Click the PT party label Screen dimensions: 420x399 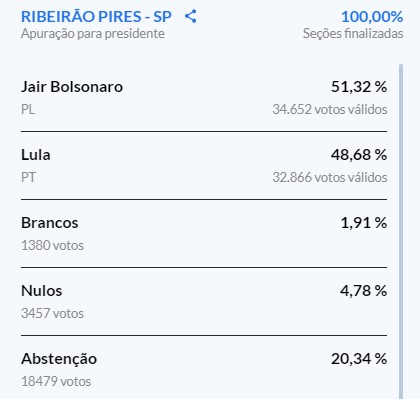(x=28, y=177)
